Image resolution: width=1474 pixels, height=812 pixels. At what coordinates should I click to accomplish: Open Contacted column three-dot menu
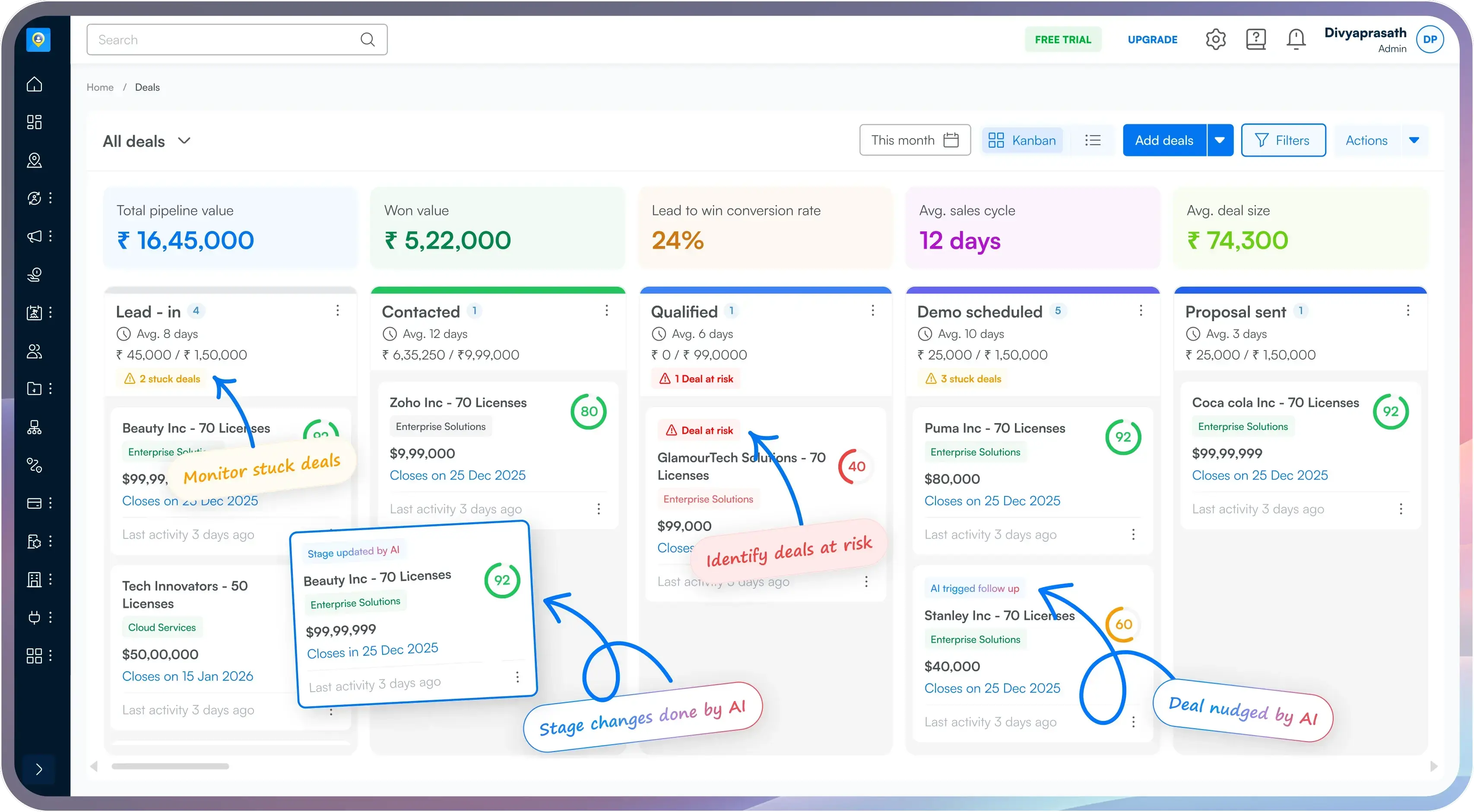point(606,310)
